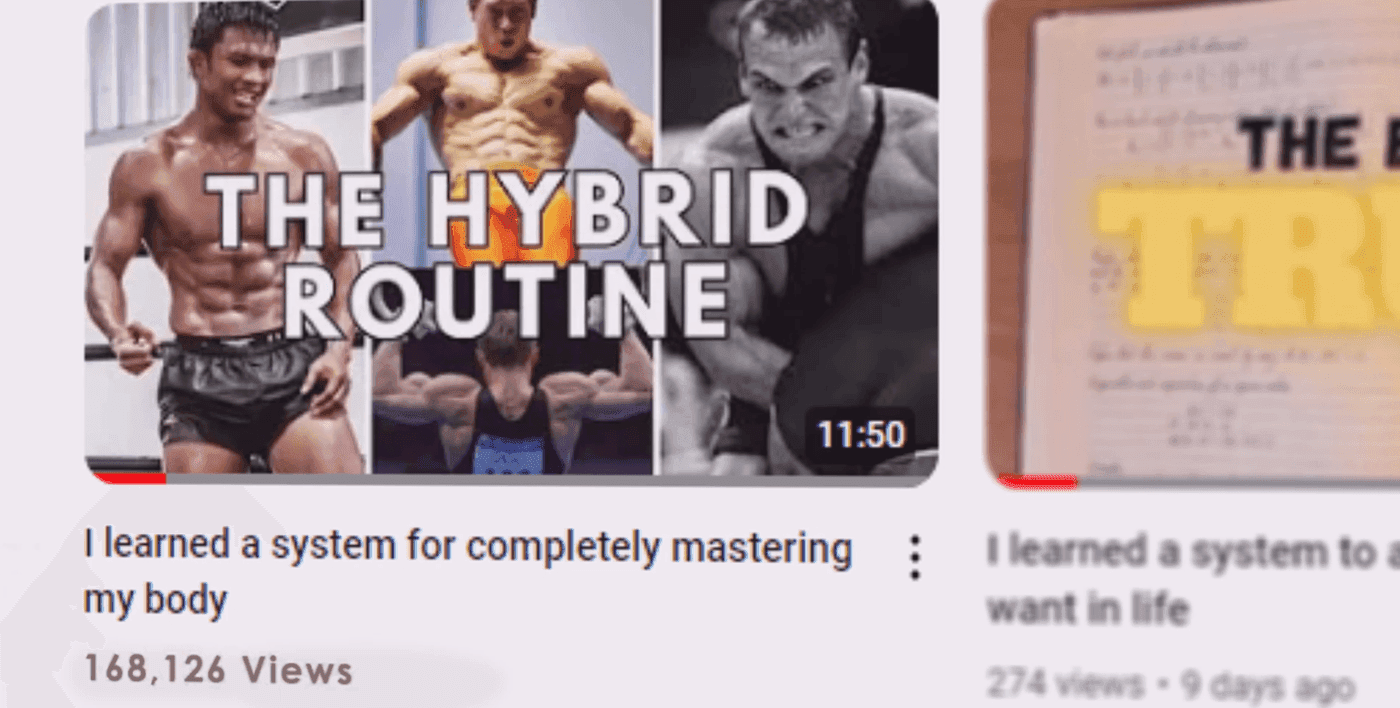Open the blurred notebook-page video thumbnail
Viewport: 1400px width, 708px height.
pos(1193,240)
